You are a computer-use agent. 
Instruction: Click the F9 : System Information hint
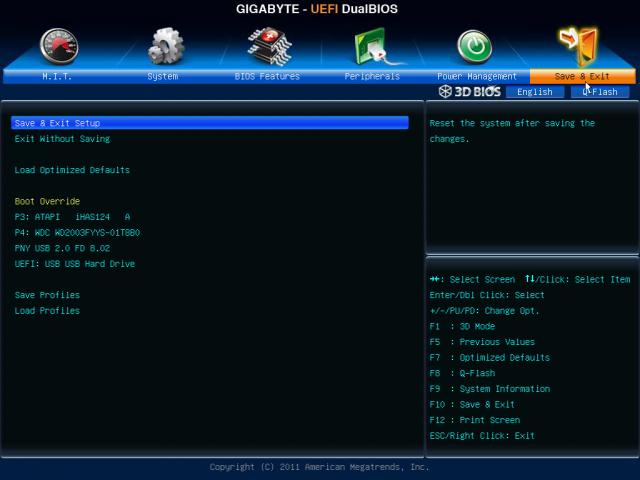pos(489,389)
